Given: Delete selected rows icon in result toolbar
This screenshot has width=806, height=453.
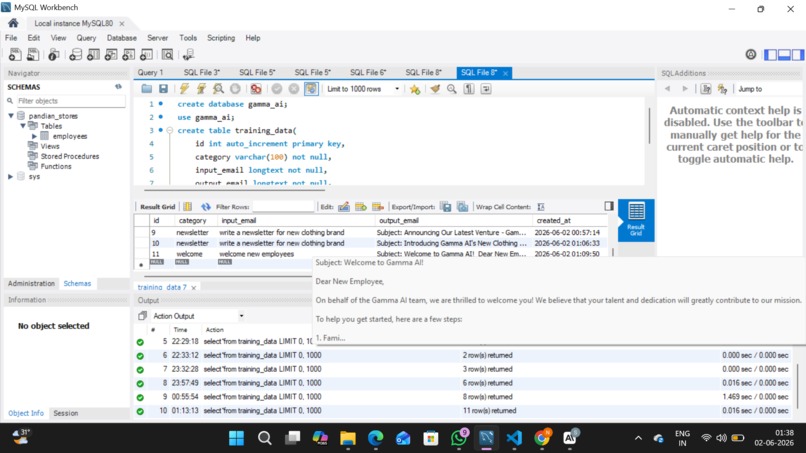Looking at the screenshot, I should tap(378, 207).
